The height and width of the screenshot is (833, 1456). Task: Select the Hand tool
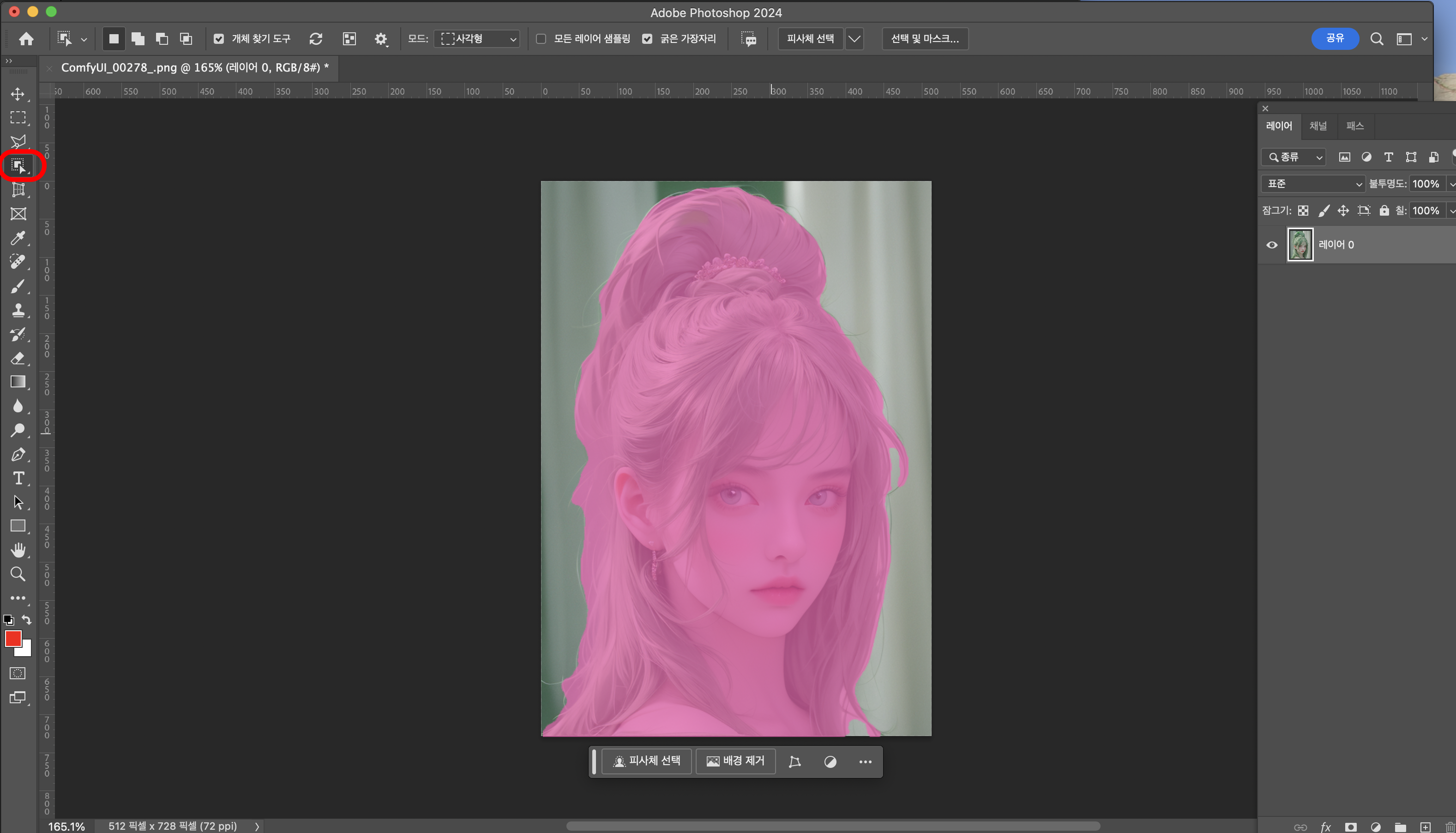[x=18, y=550]
